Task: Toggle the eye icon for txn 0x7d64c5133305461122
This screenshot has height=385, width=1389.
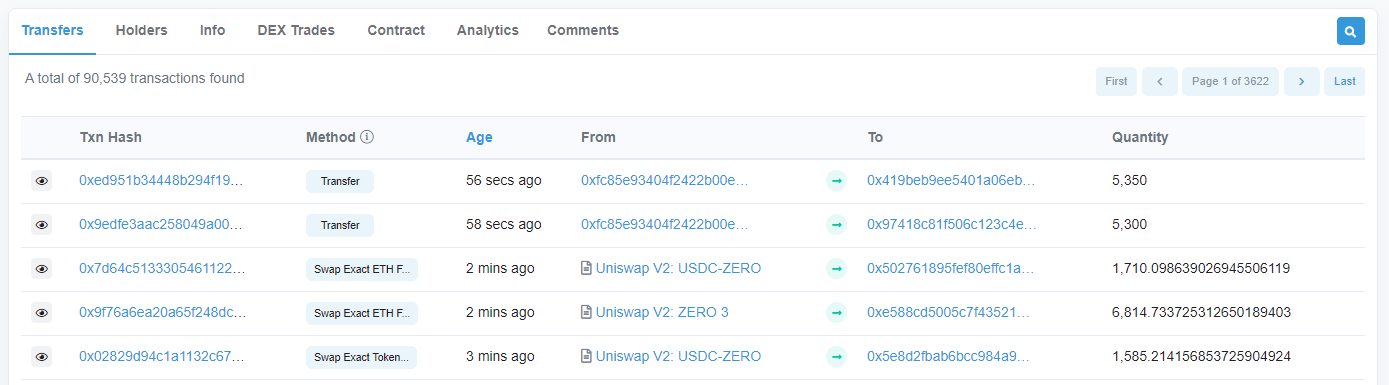Action: 42,269
